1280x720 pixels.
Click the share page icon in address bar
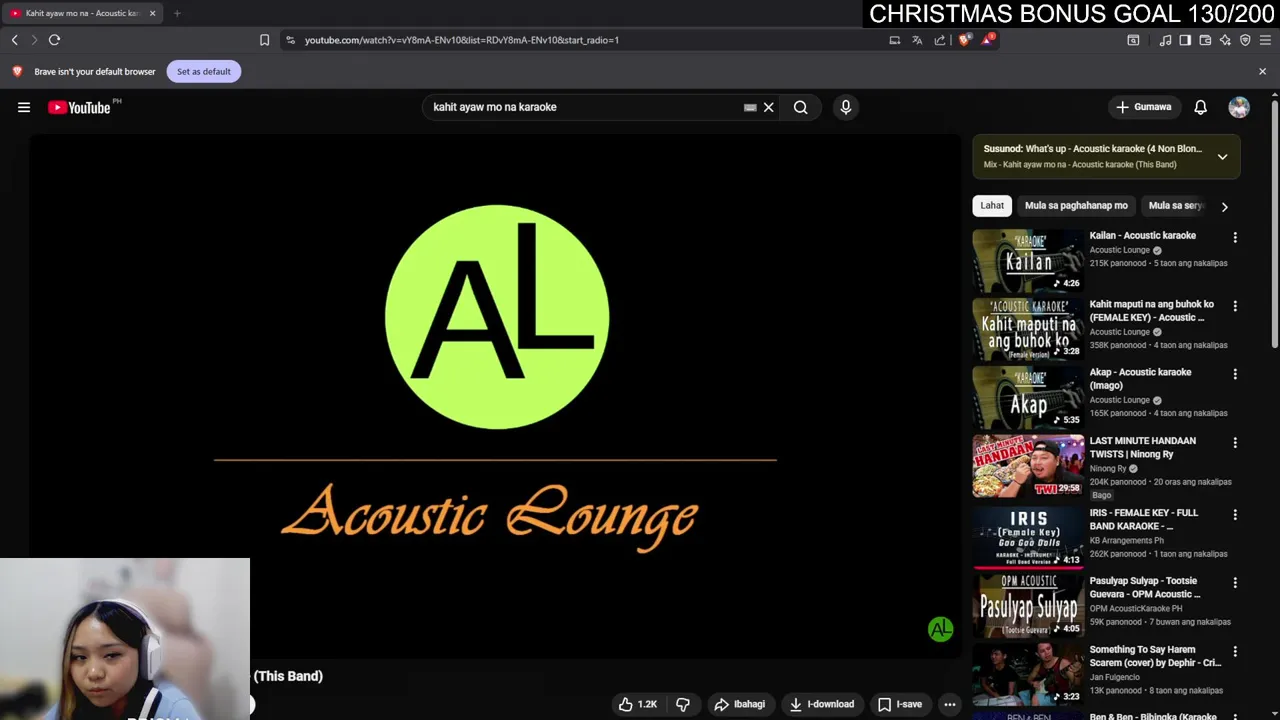pos(940,40)
